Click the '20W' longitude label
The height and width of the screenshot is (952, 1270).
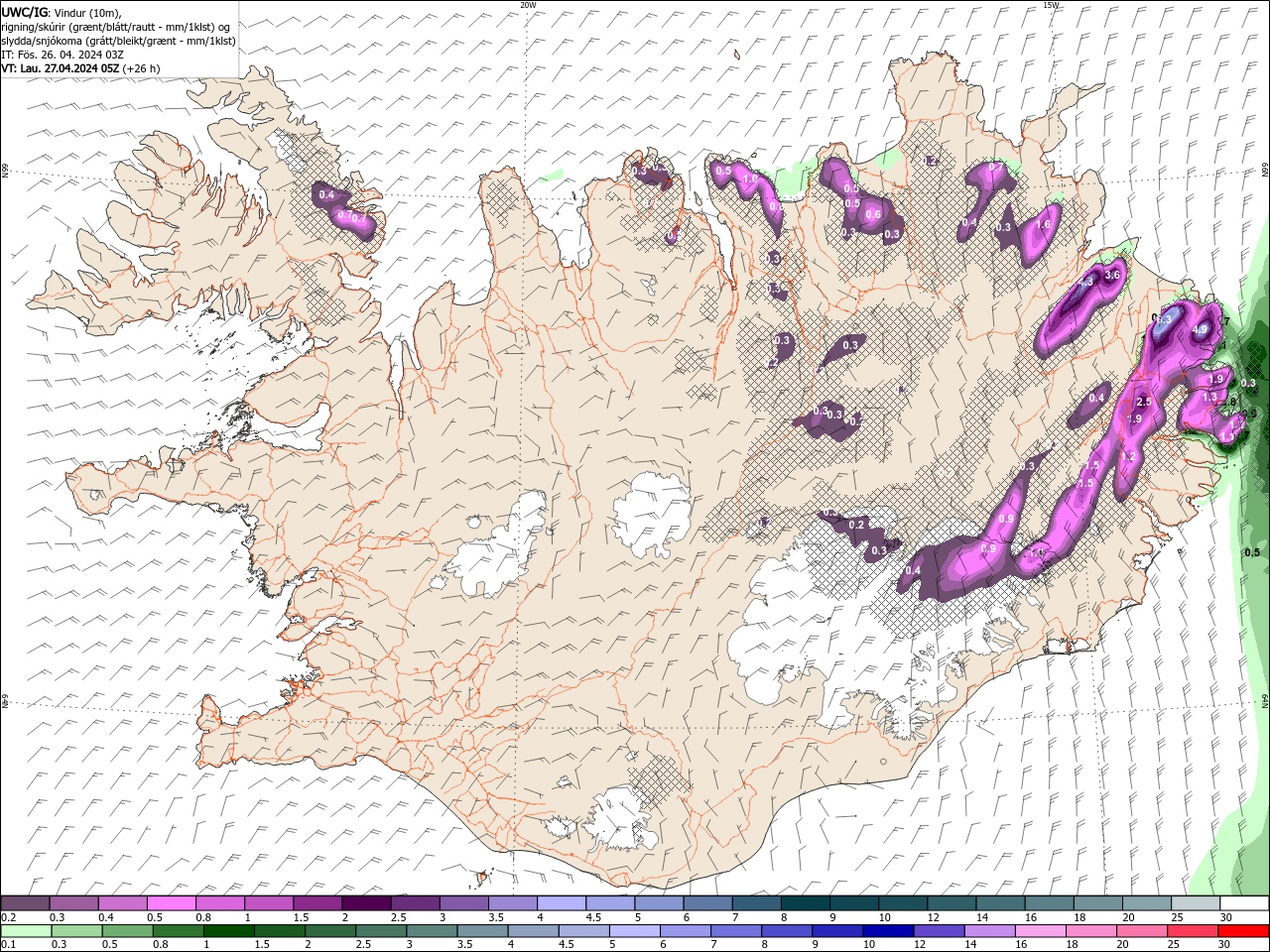point(528,5)
